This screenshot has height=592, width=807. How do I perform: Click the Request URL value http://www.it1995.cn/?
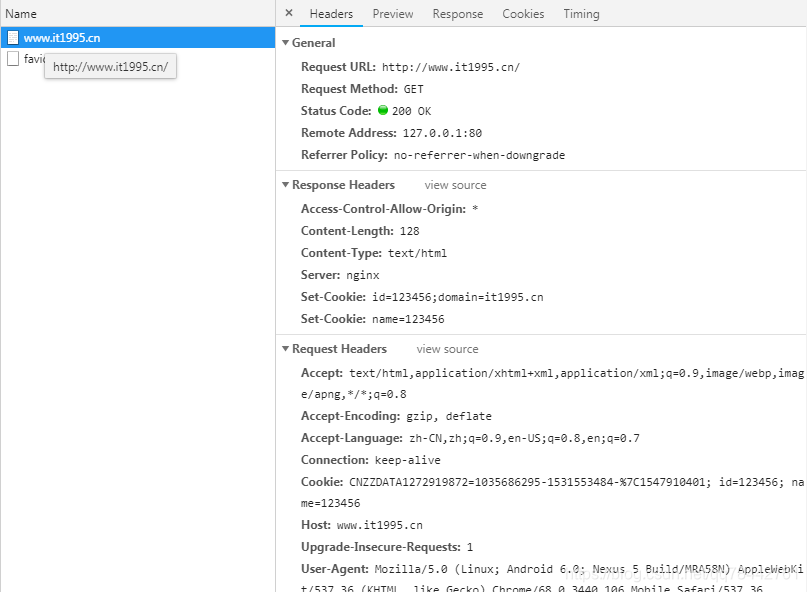pyautogui.click(x=451, y=67)
